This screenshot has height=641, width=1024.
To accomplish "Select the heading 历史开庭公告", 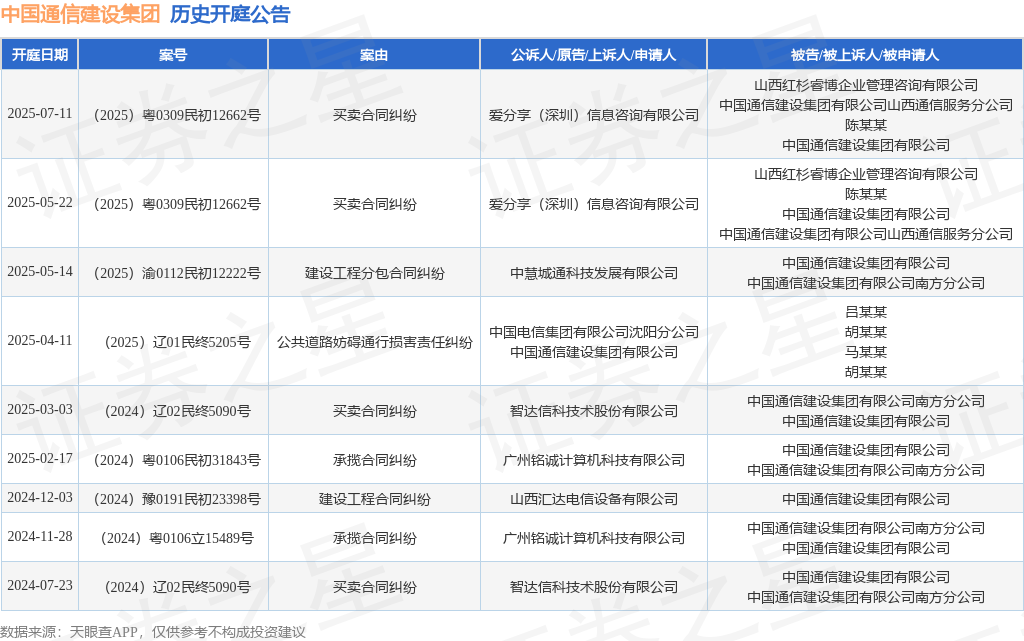I will (230, 14).
